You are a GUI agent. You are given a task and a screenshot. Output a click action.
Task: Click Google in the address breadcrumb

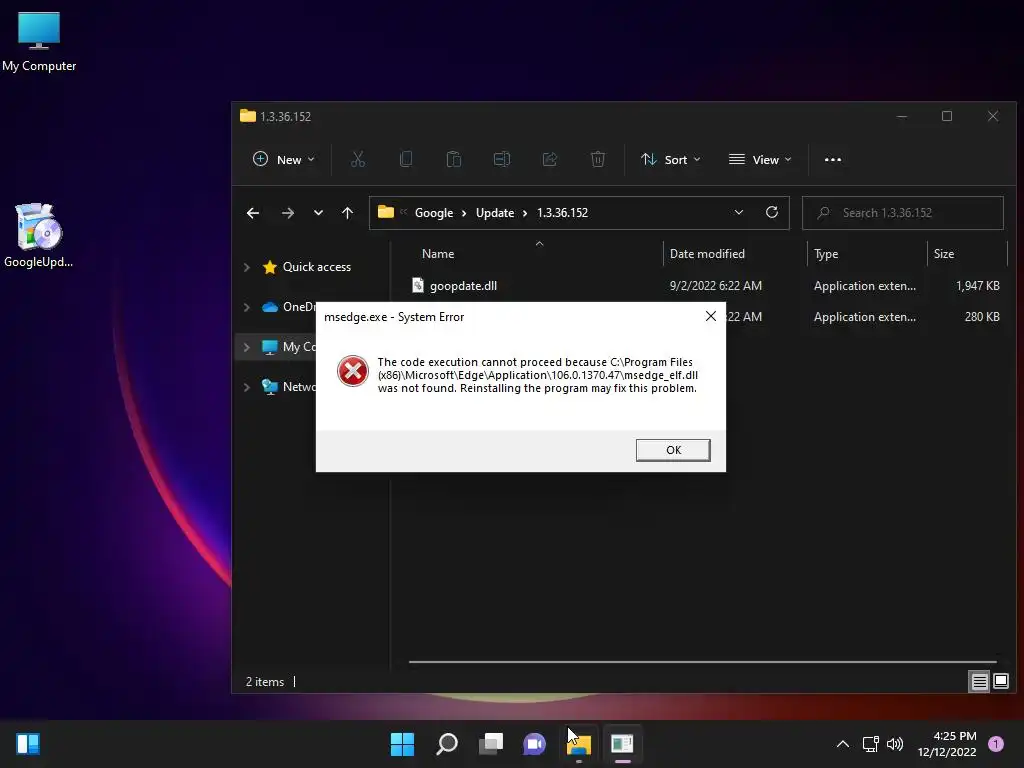434,213
